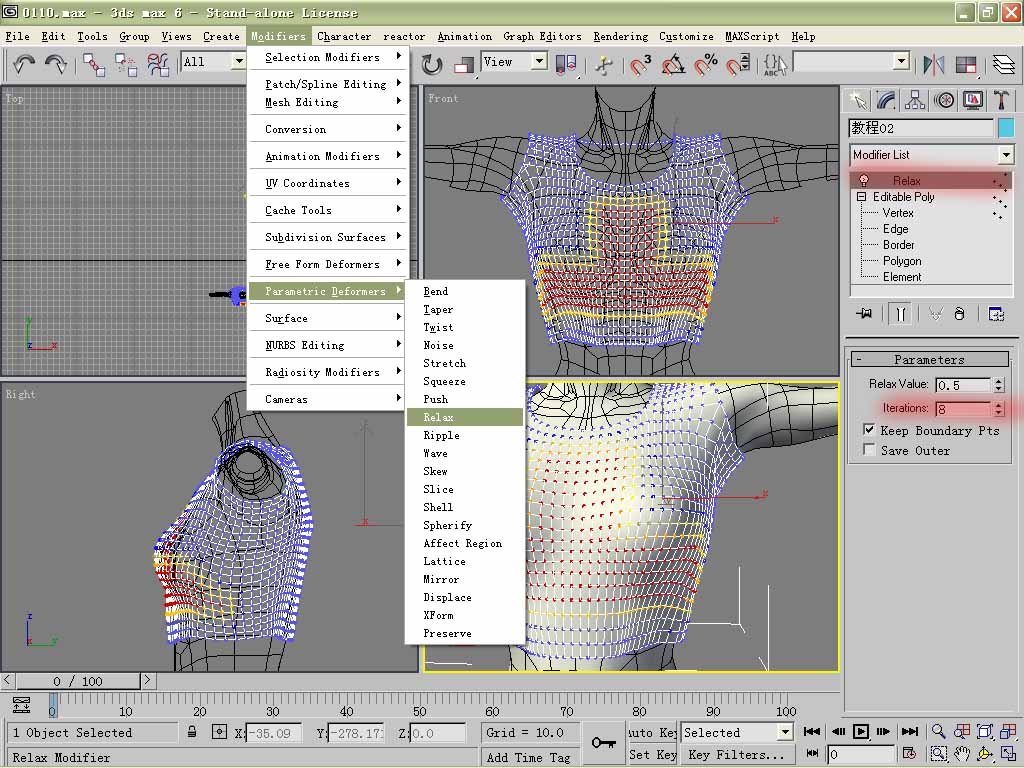
Task: Click the Use Pivot Point Center icon
Action: (x=566, y=65)
